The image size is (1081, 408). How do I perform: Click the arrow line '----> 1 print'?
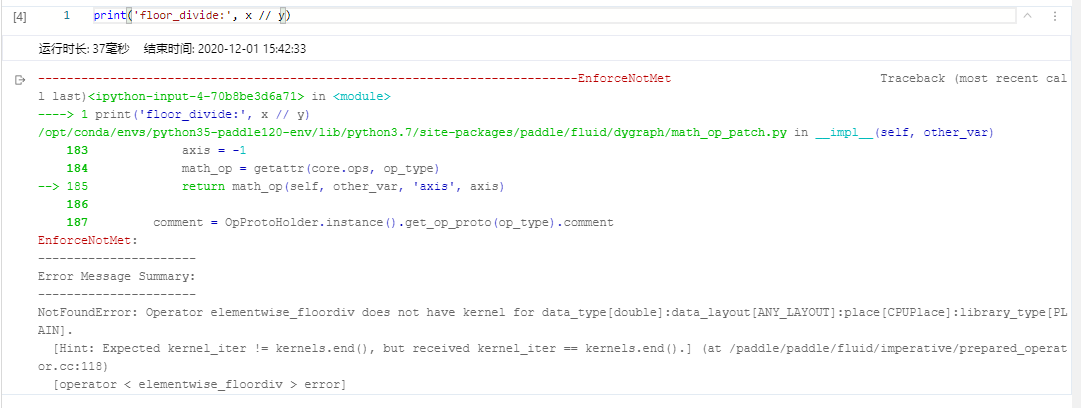tap(173, 114)
